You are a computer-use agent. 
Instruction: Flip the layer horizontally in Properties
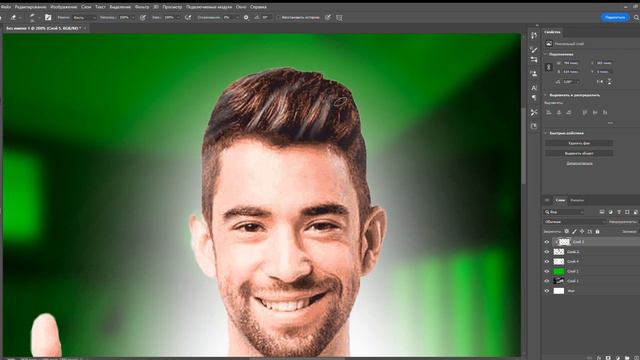click(599, 82)
